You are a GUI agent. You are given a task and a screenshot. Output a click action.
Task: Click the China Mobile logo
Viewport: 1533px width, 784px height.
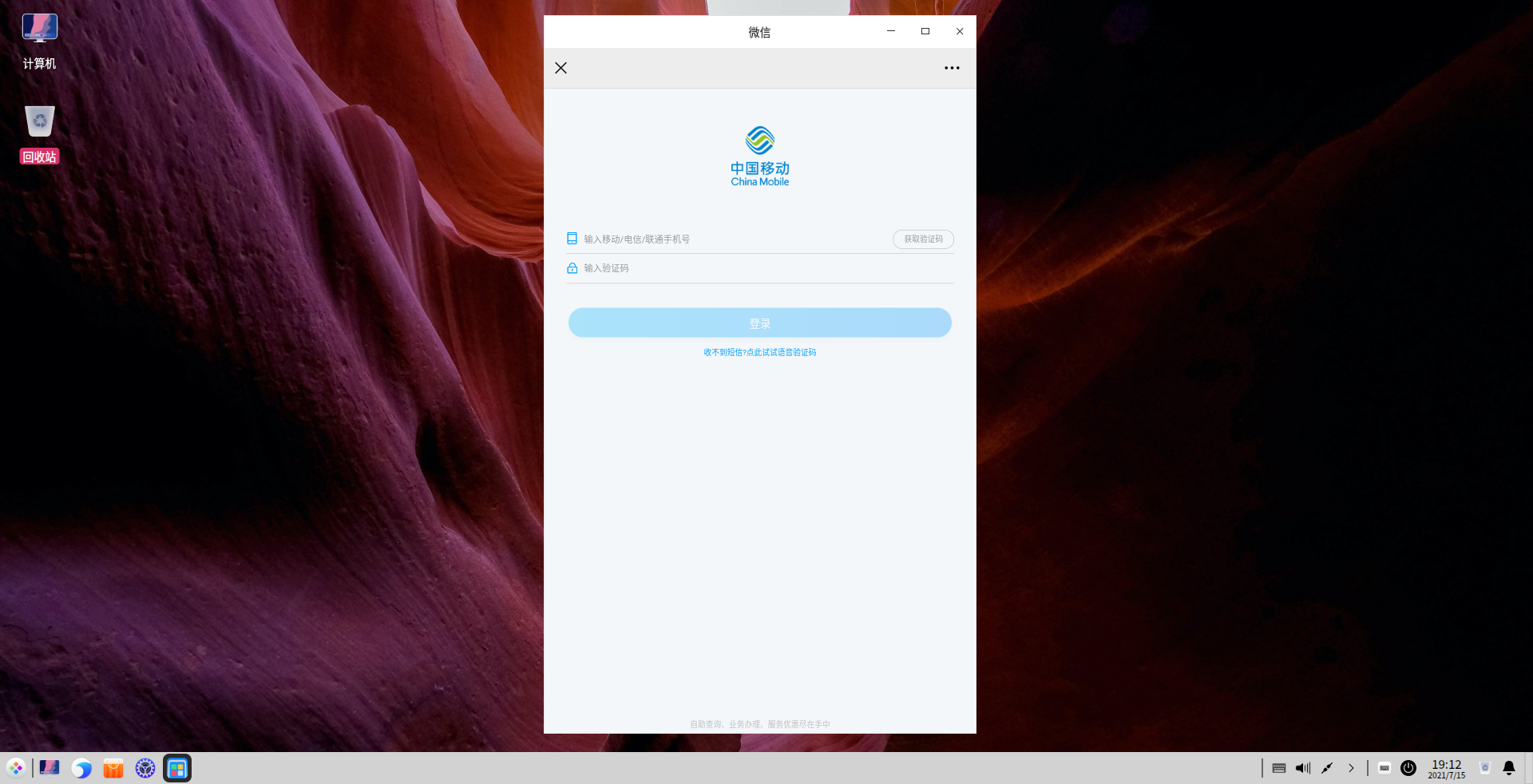[760, 156]
